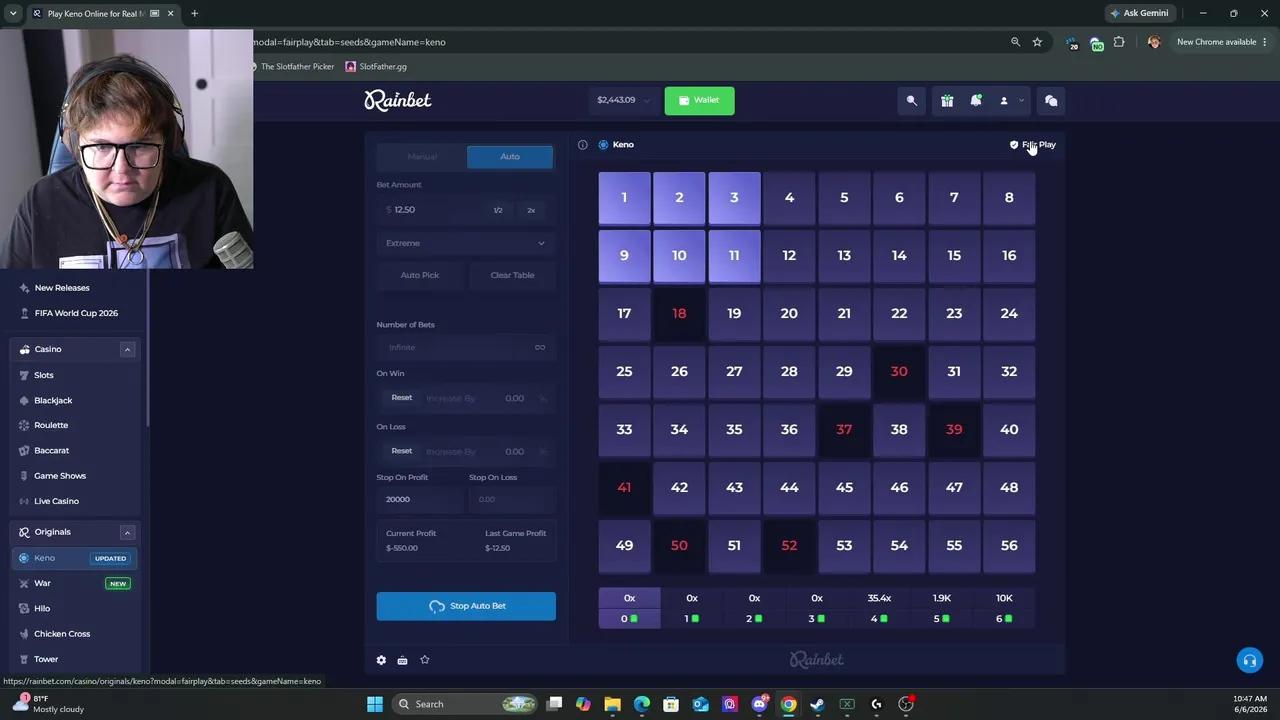The width and height of the screenshot is (1280, 720).
Task: Collapse the Casino sidebar section
Action: click(x=127, y=349)
